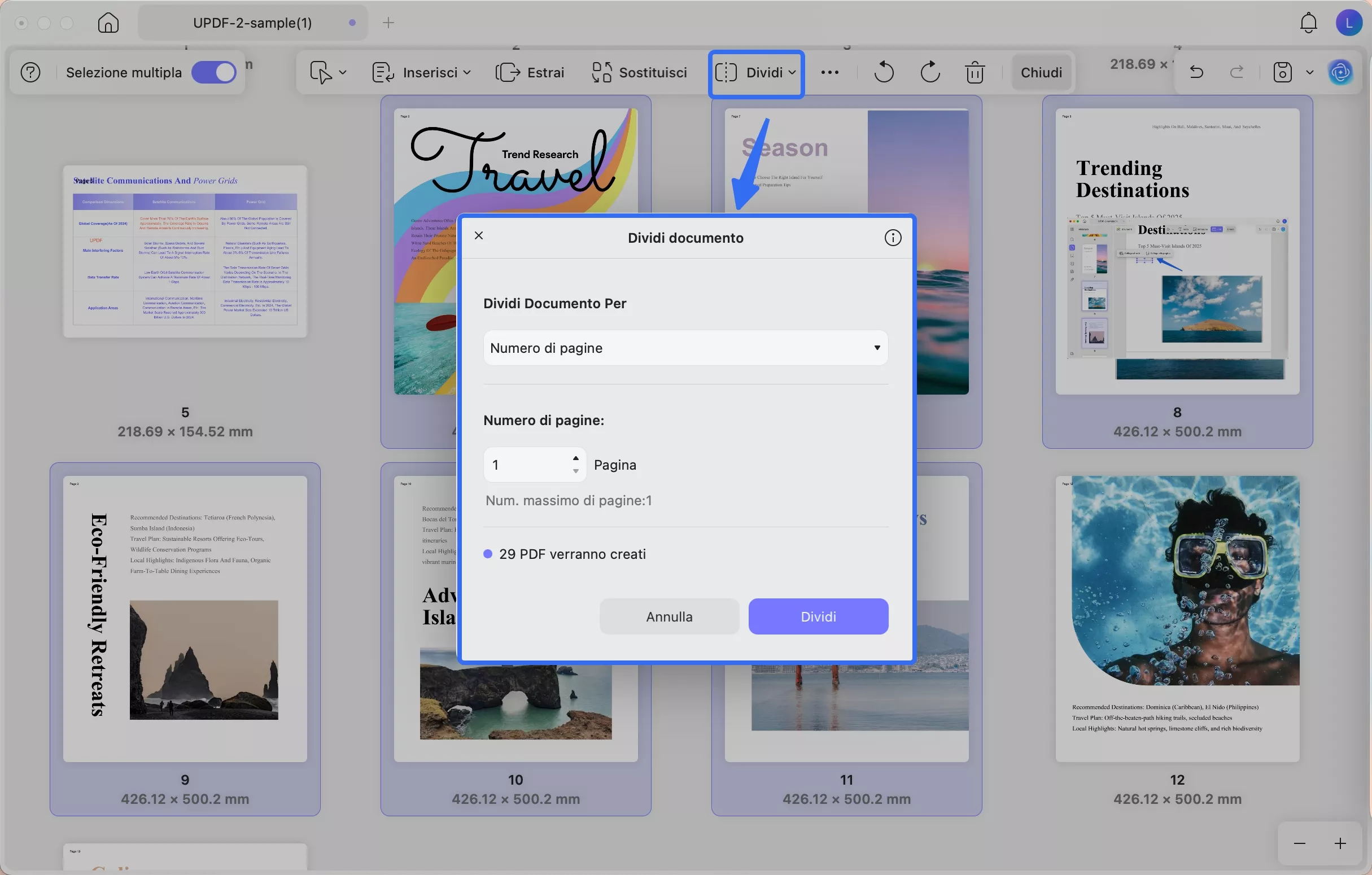
Task: Select page 12 diver thumbnail
Action: click(1177, 618)
